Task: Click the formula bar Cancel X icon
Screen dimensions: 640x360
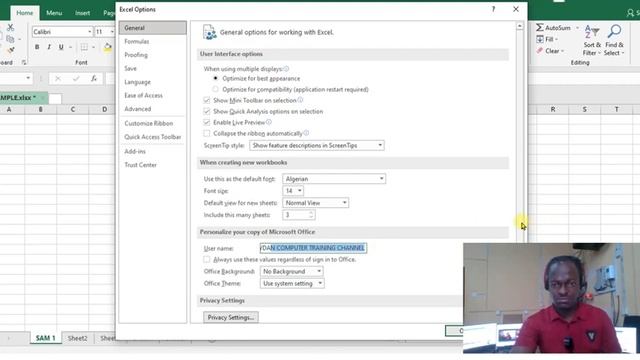Action: [x=58, y=78]
